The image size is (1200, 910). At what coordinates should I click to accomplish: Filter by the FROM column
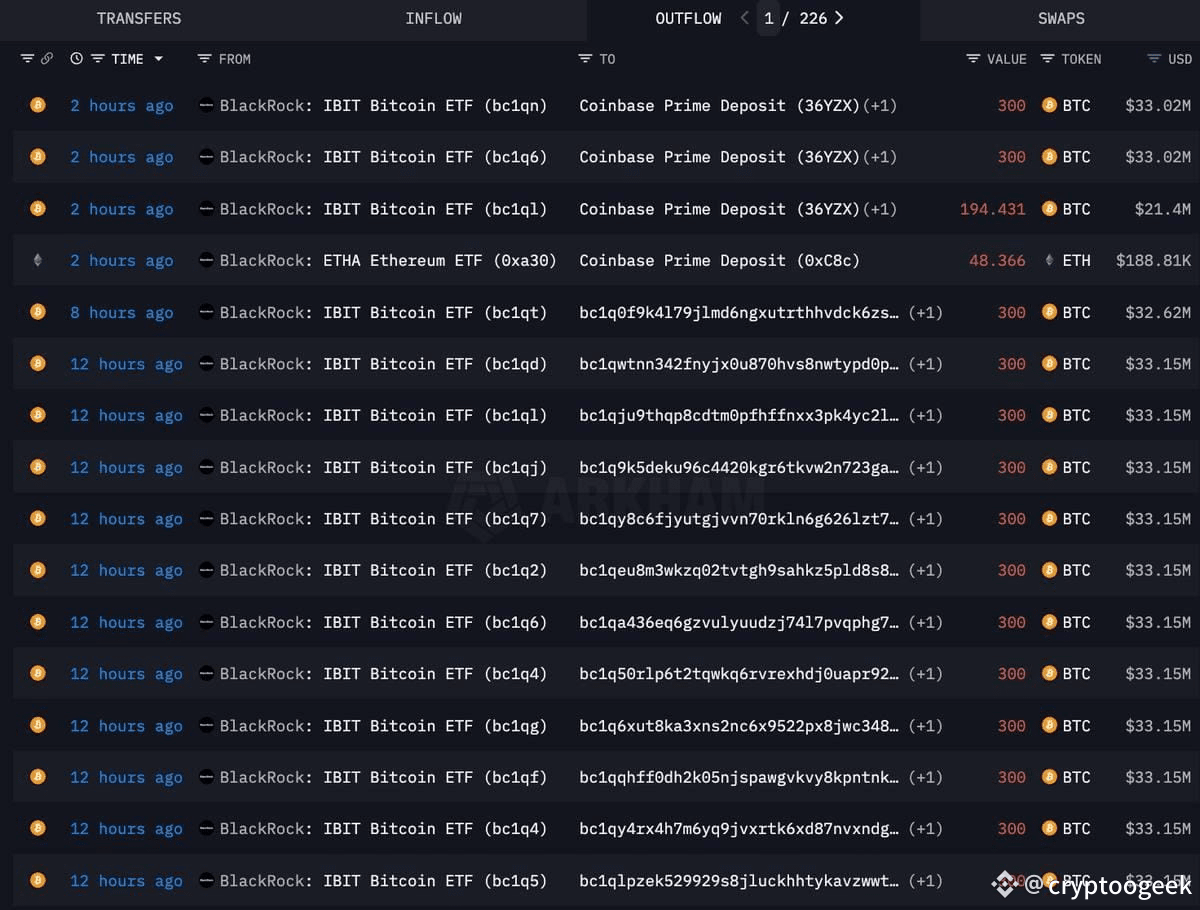pyautogui.click(x=204, y=59)
